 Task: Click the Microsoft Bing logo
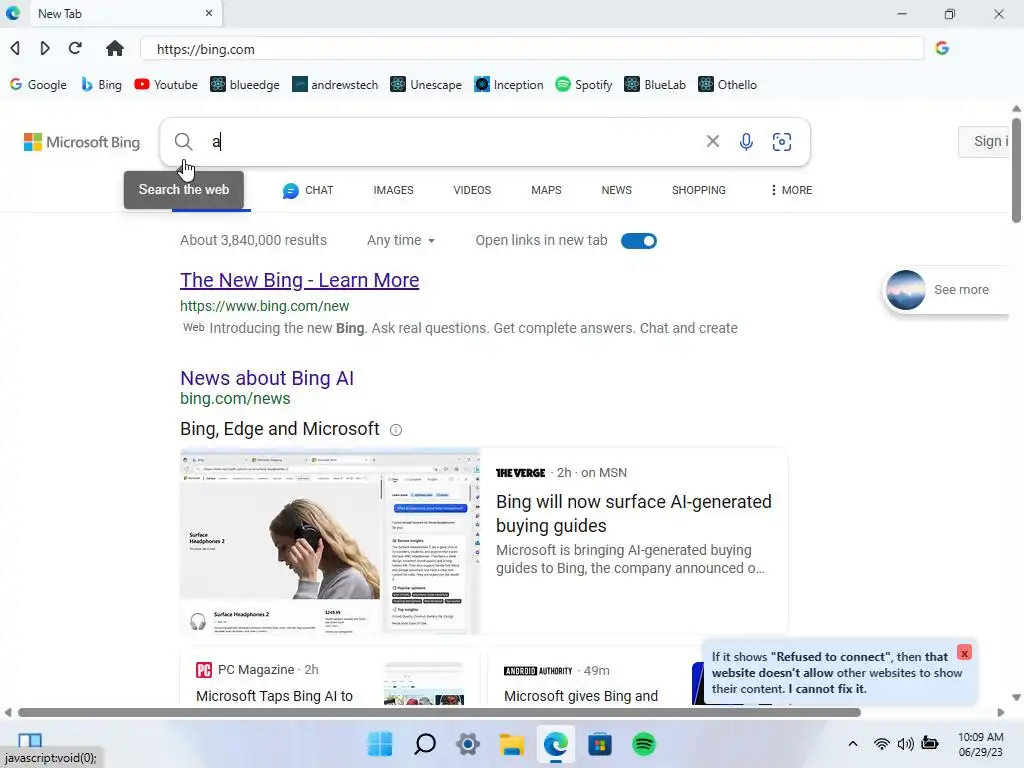(x=82, y=142)
